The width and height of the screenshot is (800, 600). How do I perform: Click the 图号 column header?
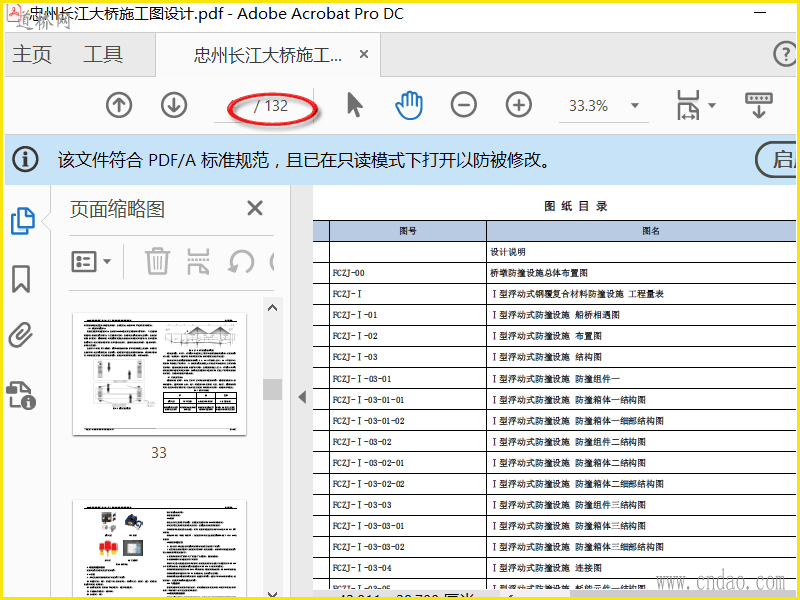tap(408, 231)
